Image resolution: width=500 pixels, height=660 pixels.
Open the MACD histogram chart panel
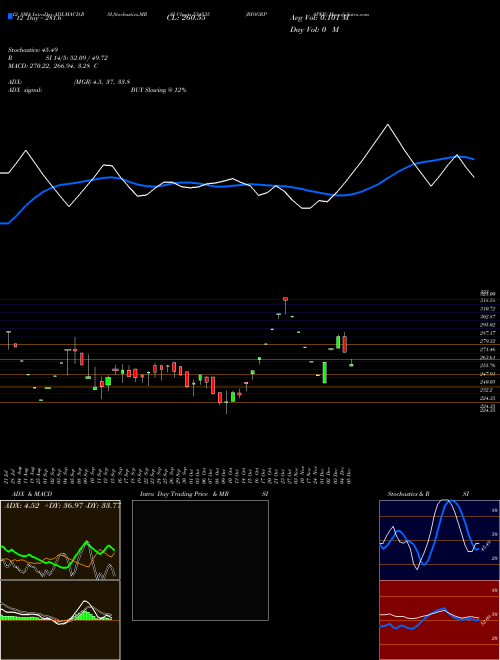[x=60, y=620]
